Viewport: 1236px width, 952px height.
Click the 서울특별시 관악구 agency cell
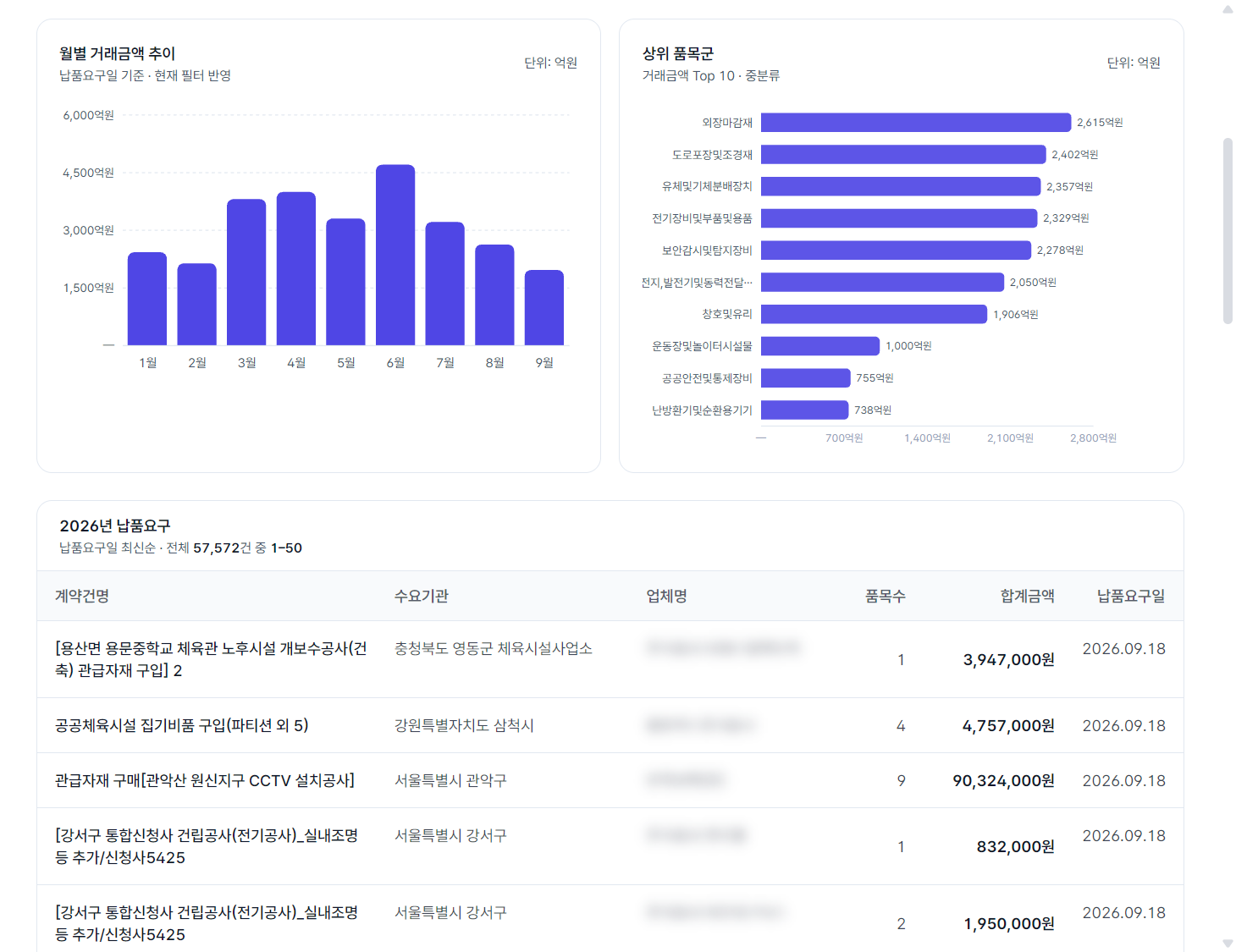pyautogui.click(x=450, y=780)
